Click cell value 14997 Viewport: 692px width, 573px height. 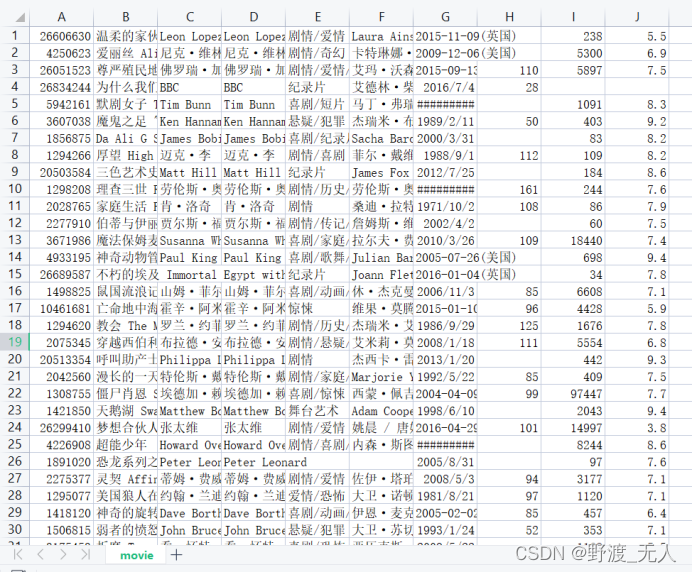point(573,428)
